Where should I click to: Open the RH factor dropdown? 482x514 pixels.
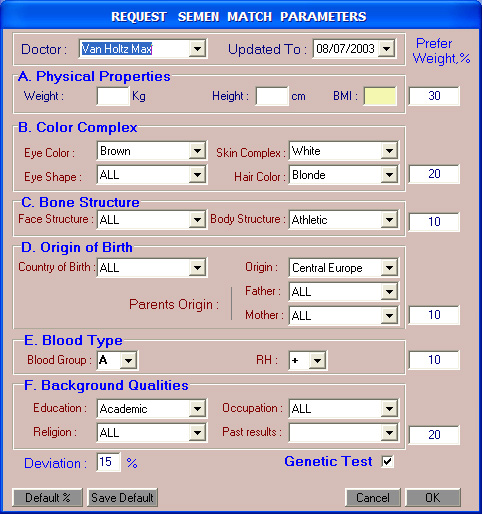317,360
